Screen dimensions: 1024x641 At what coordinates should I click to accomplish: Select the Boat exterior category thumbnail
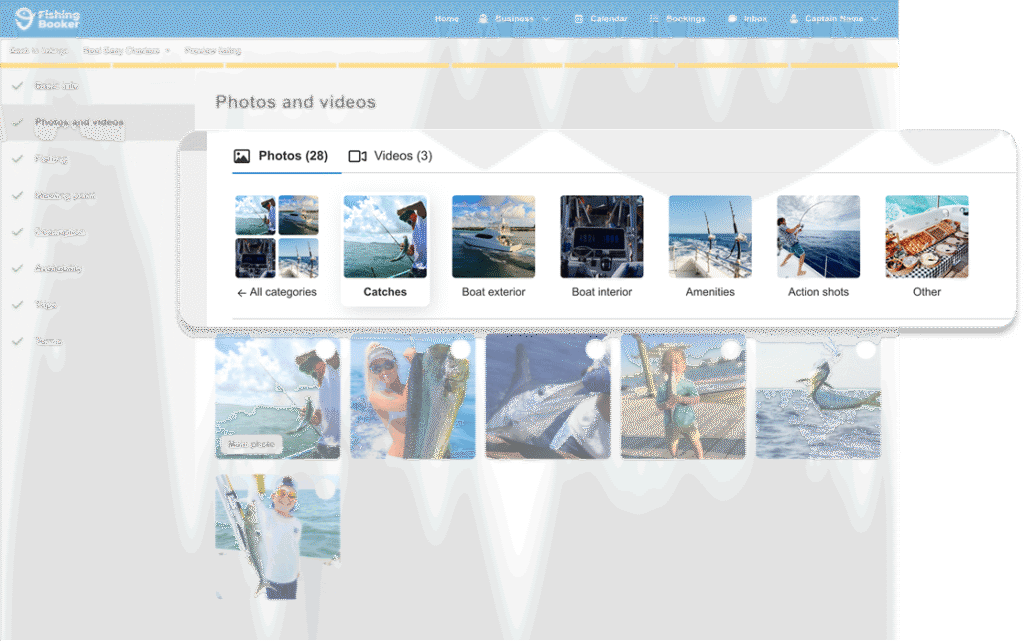pyautogui.click(x=493, y=236)
